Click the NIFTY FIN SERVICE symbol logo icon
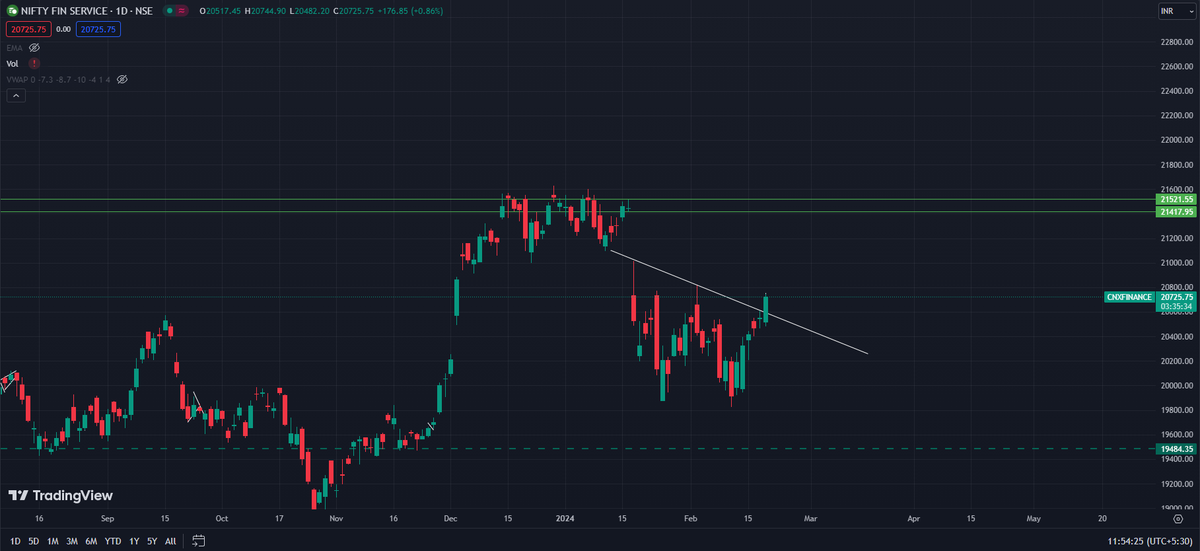Image resolution: width=1200 pixels, height=551 pixels. 10,10
